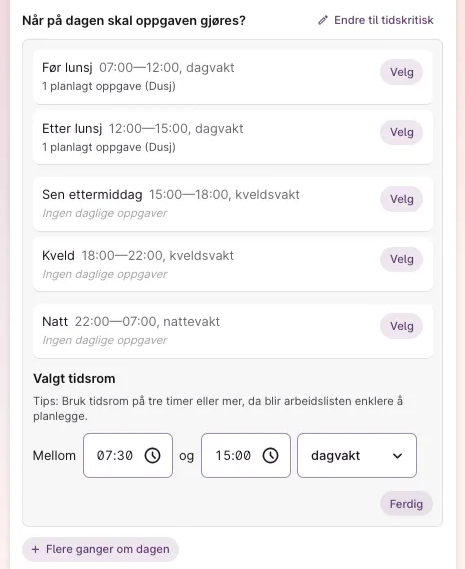Select the Kveld 18:00—22:00 kveldsvakt card

pyautogui.click(x=233, y=264)
